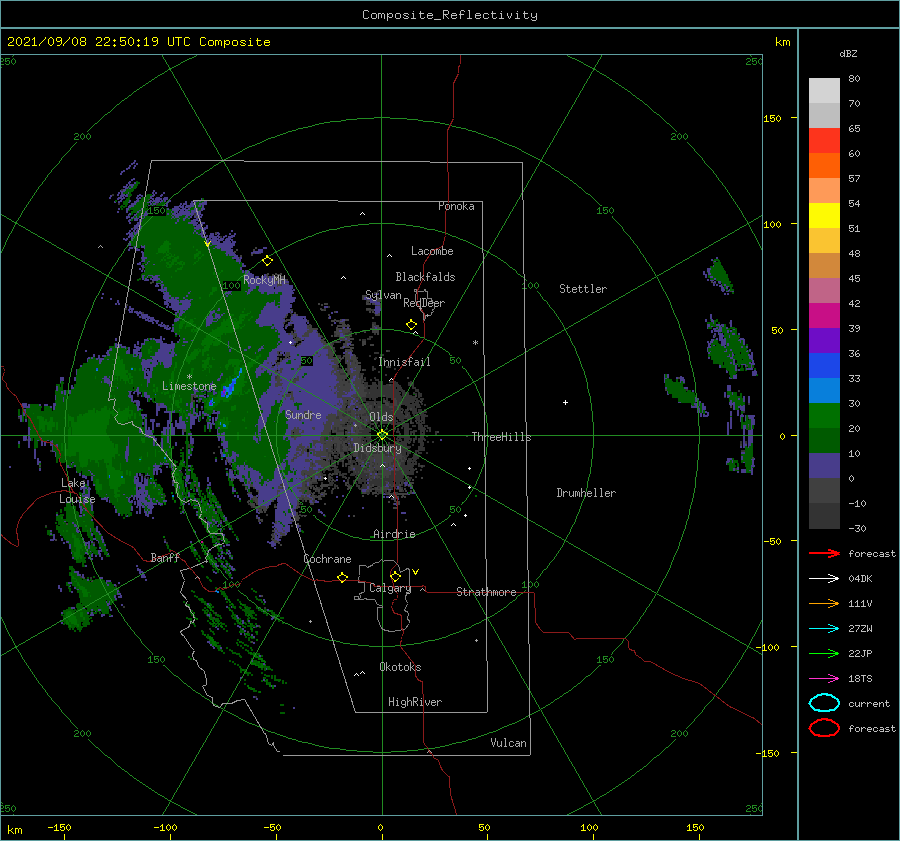
Task: Click the yellow diamond marker below Cochrane
Action: coord(342,577)
